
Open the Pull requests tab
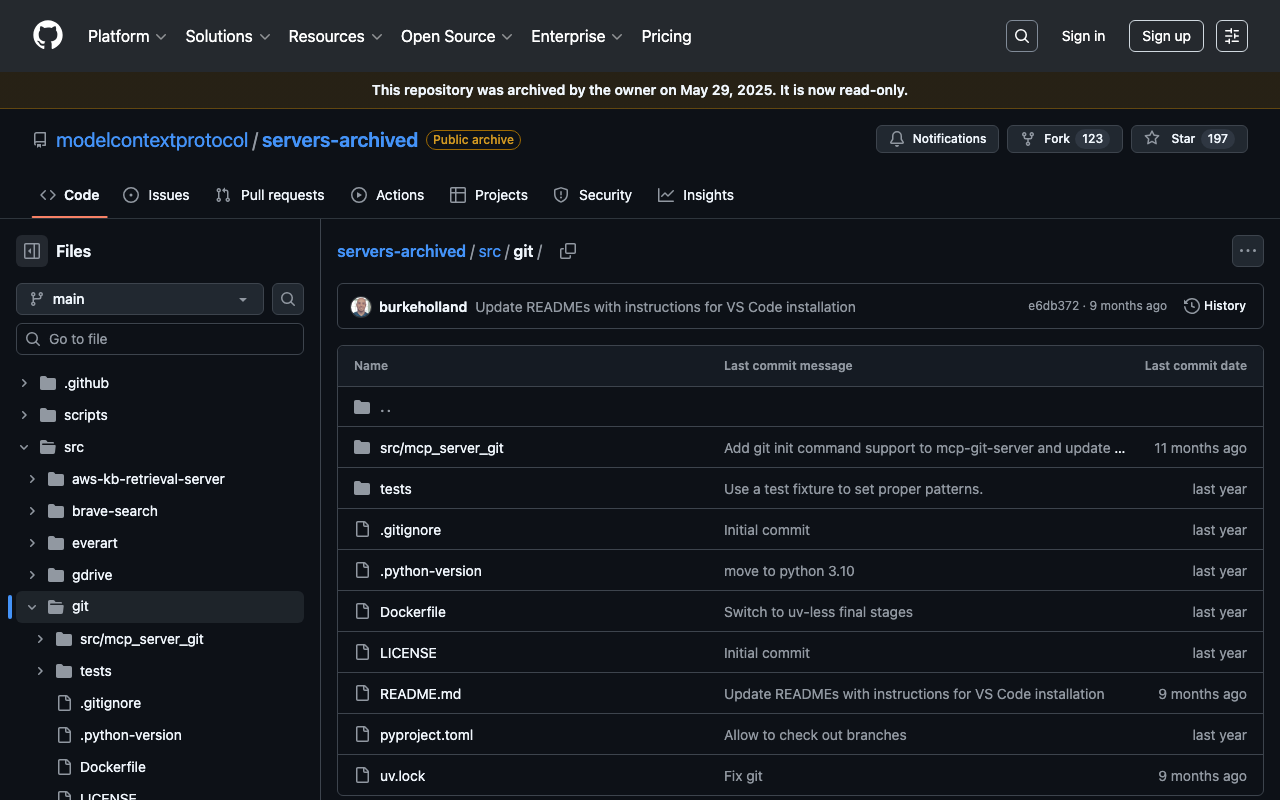(x=270, y=195)
